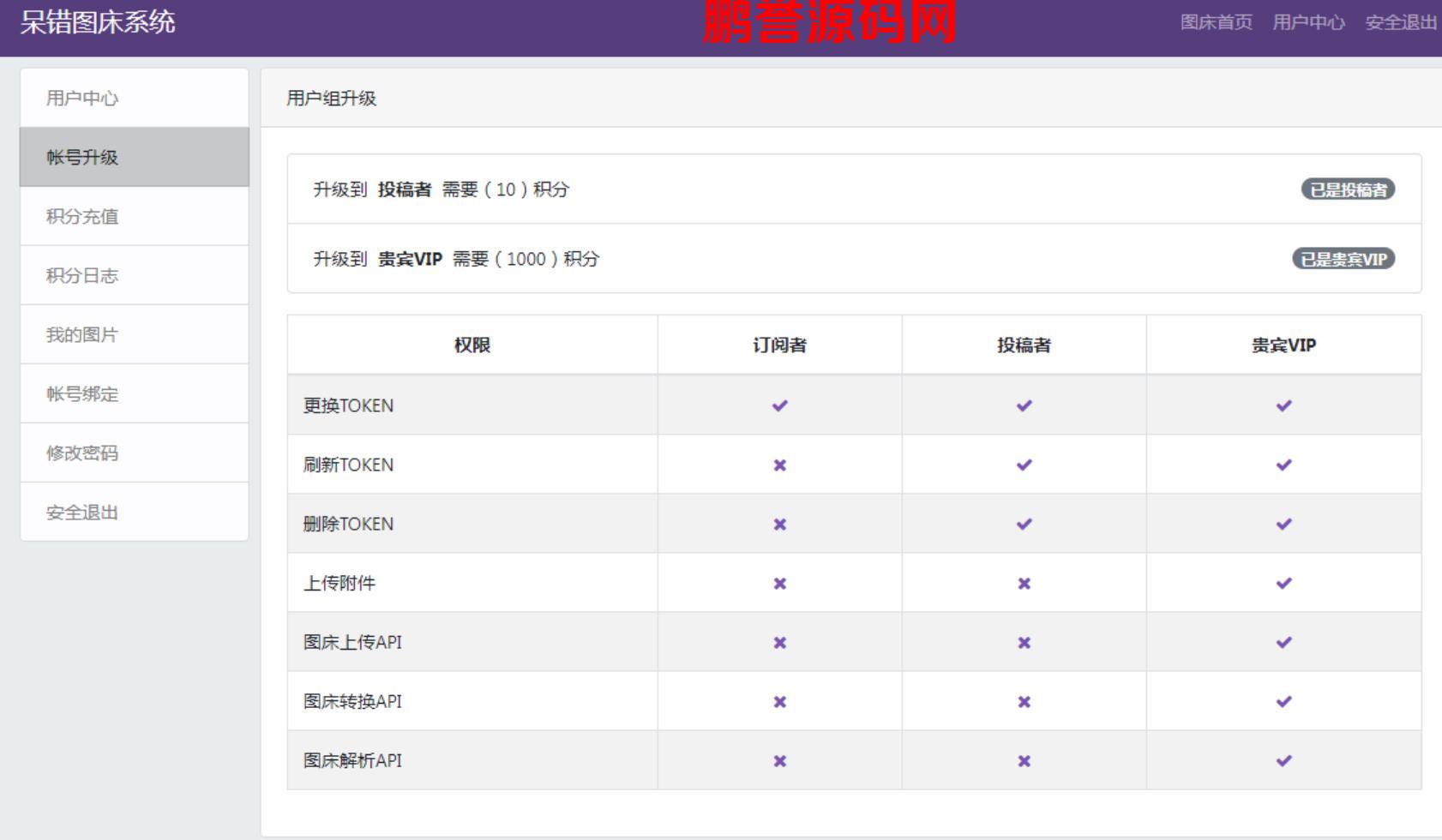
Task: Click checkmark for 图床转换API under 贵宾VIP
Action: (x=1283, y=701)
